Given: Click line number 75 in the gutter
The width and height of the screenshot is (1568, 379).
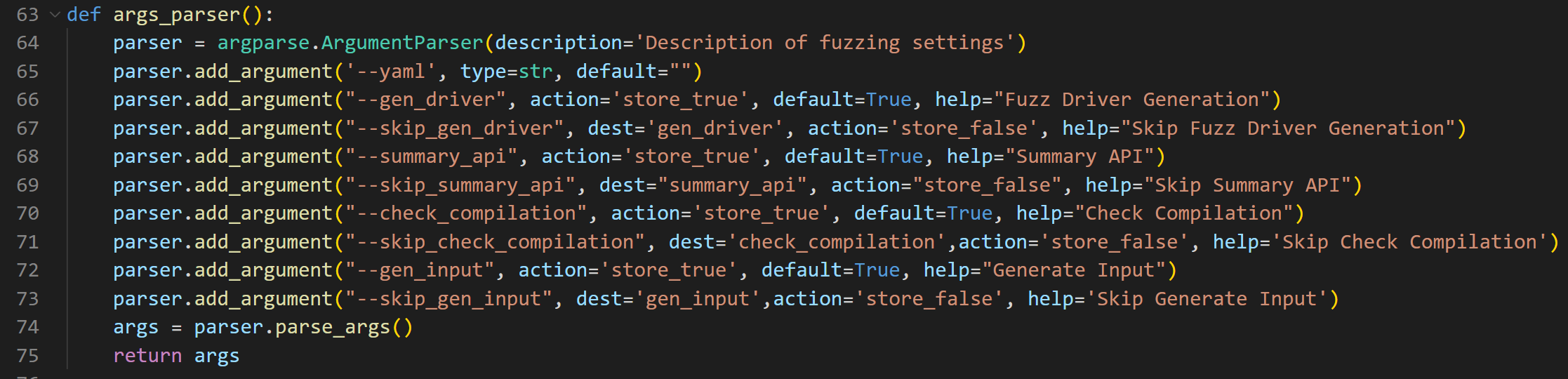Looking at the screenshot, I should tap(27, 356).
